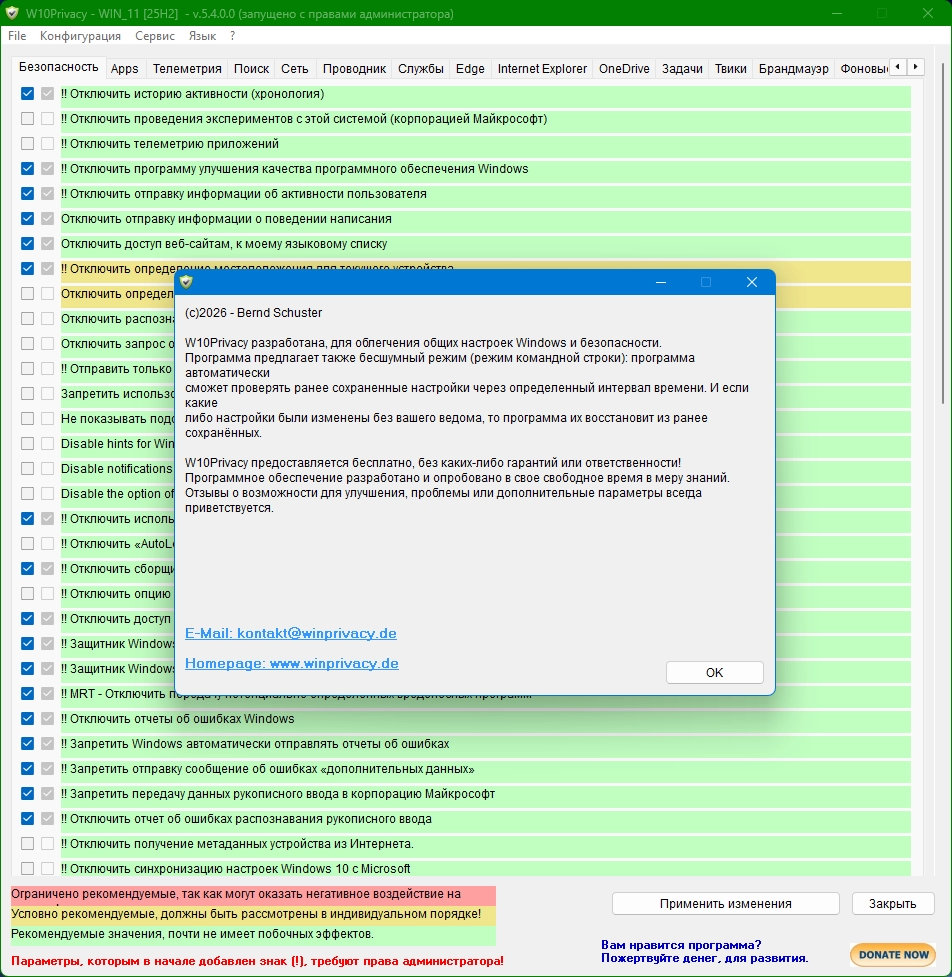The image size is (952, 977).
Task: Toggle 'Отключить доступ веб-сайтам' language list checkbox
Action: pos(27,243)
